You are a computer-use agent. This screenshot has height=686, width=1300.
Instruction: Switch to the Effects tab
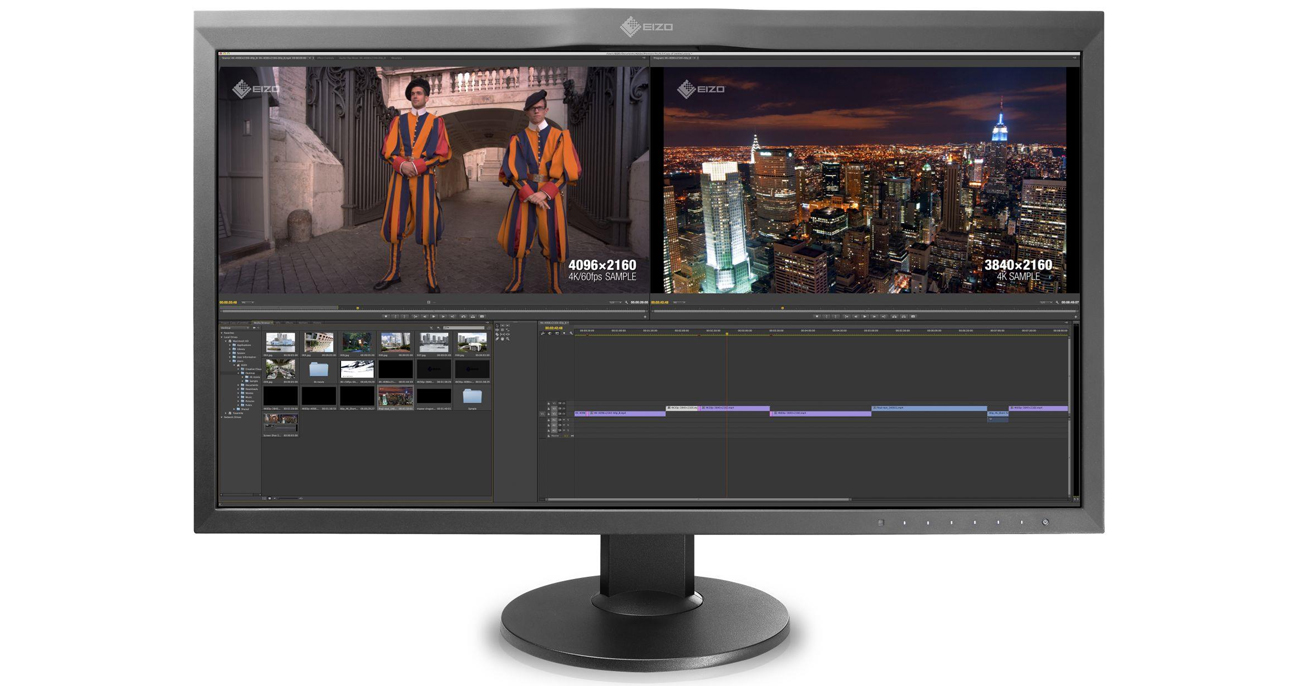289,322
